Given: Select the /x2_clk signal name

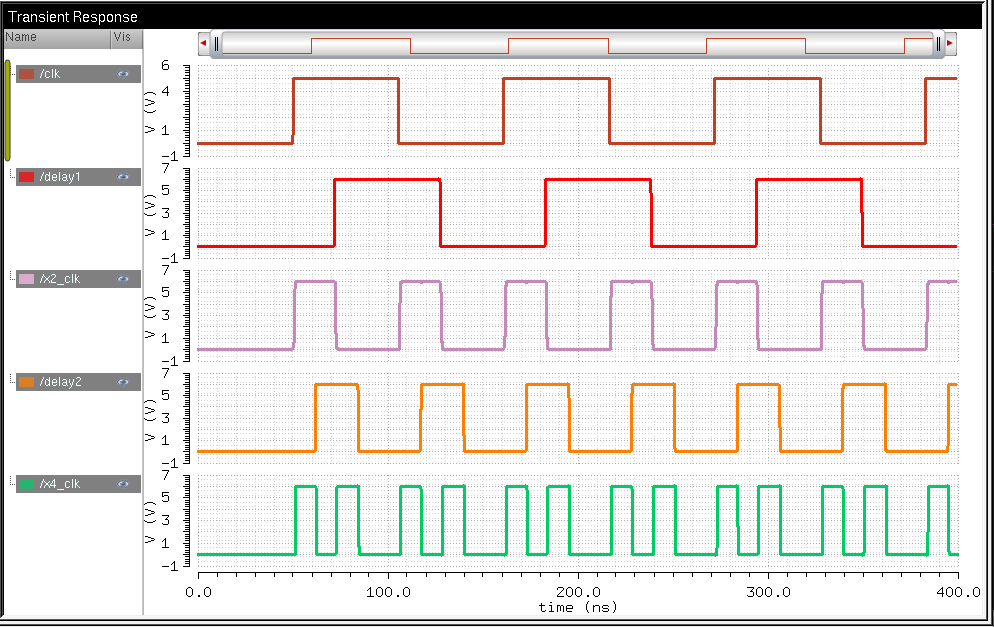Looking at the screenshot, I should 60,279.
